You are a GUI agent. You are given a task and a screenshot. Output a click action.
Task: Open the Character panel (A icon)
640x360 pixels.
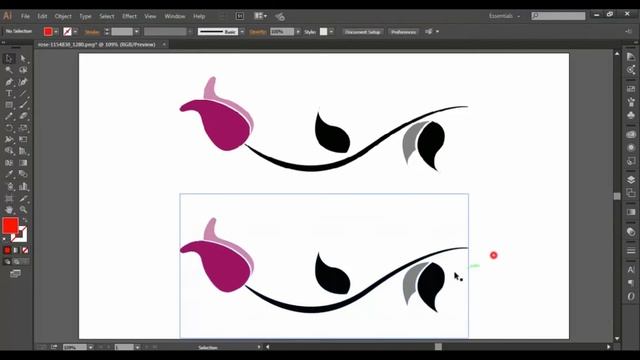coord(631,269)
